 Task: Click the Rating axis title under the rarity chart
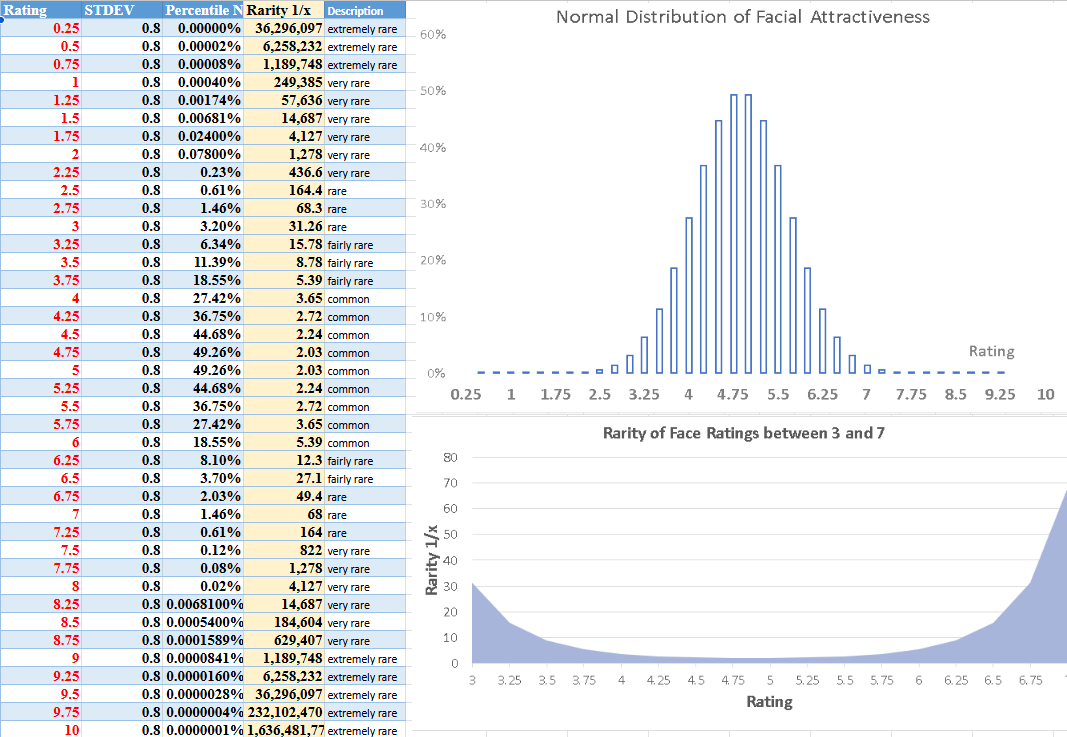[x=769, y=702]
